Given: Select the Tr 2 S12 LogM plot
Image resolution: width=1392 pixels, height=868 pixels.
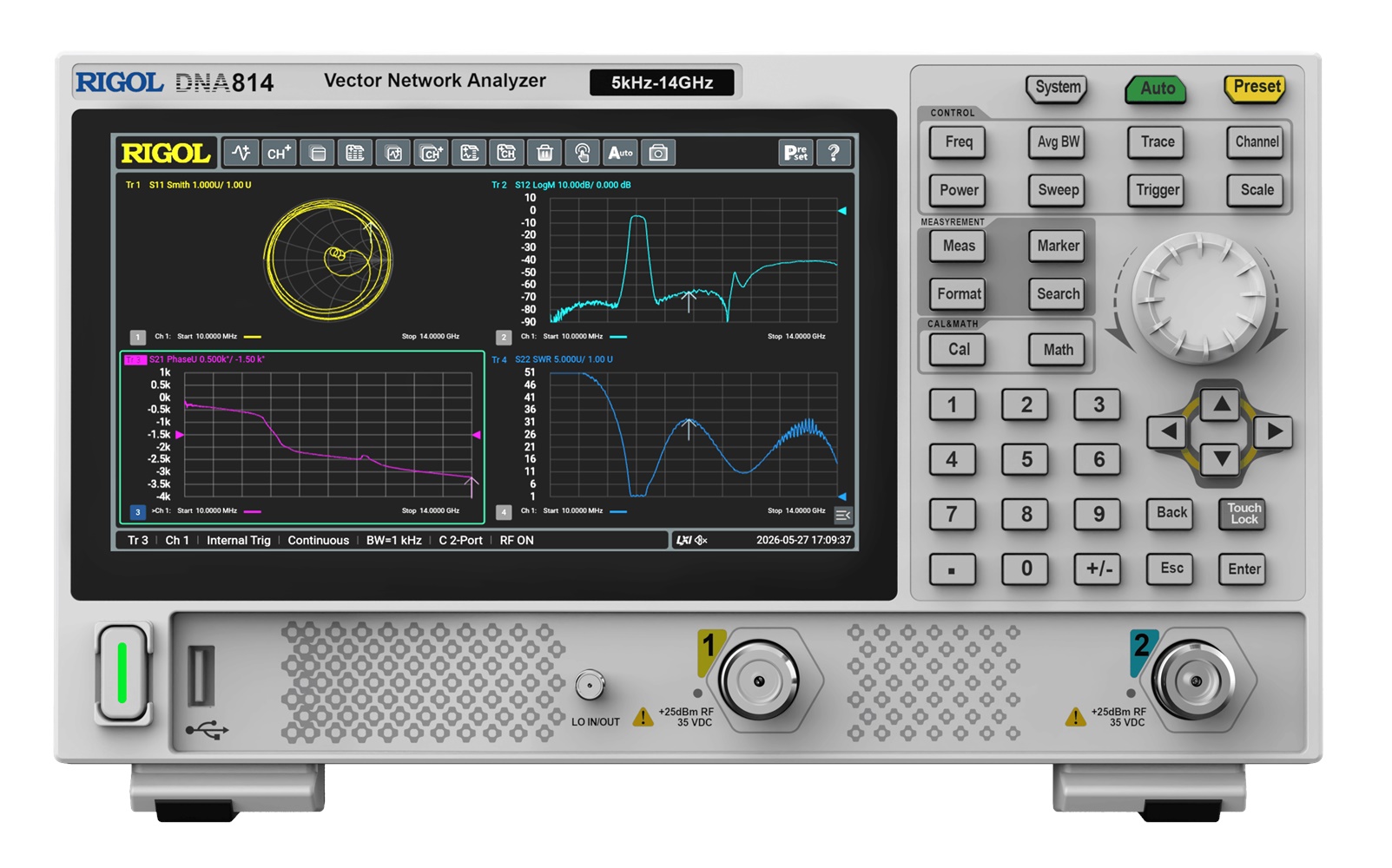Looking at the screenshot, I should (673, 260).
